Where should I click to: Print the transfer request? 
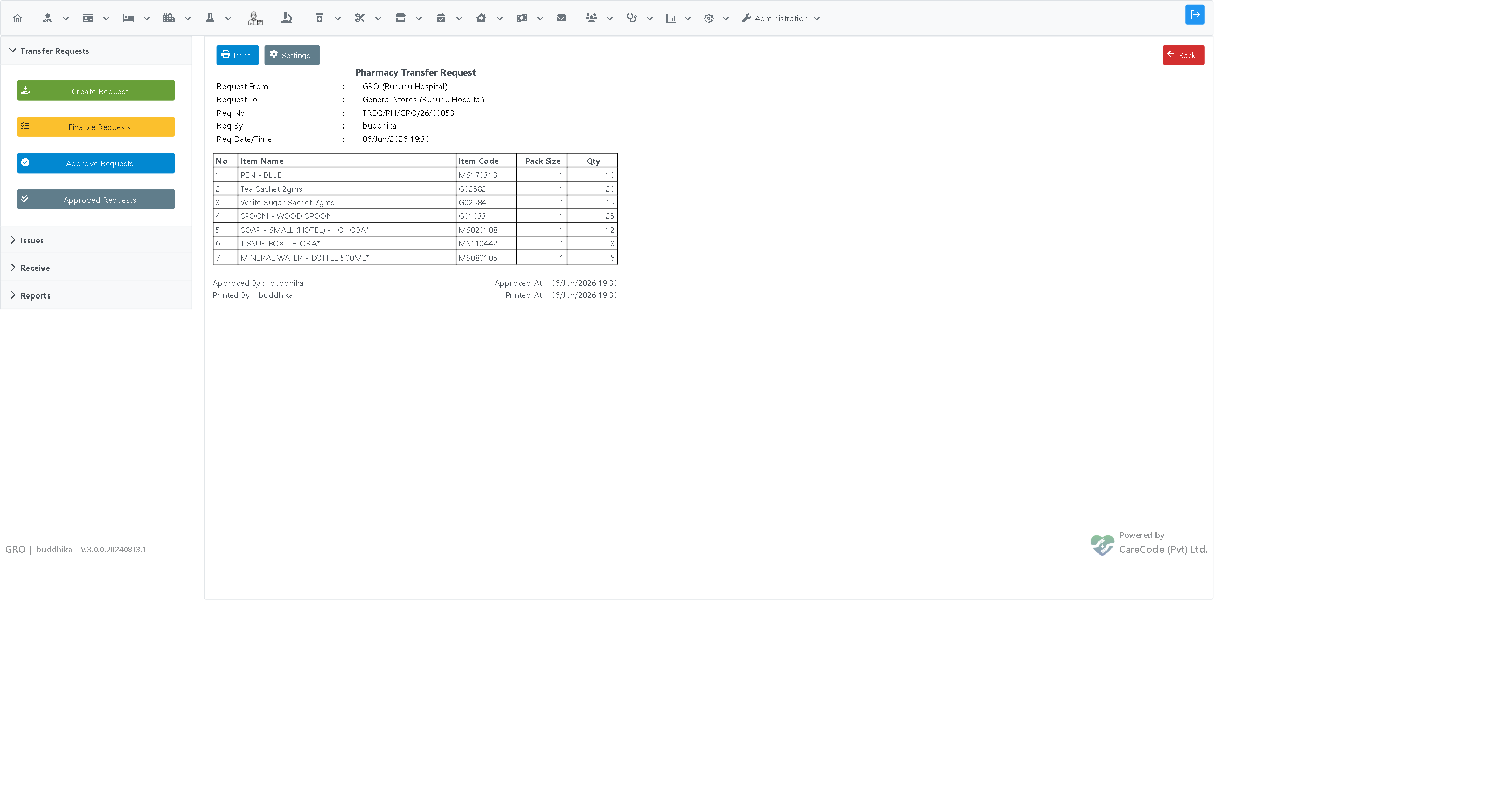238,55
